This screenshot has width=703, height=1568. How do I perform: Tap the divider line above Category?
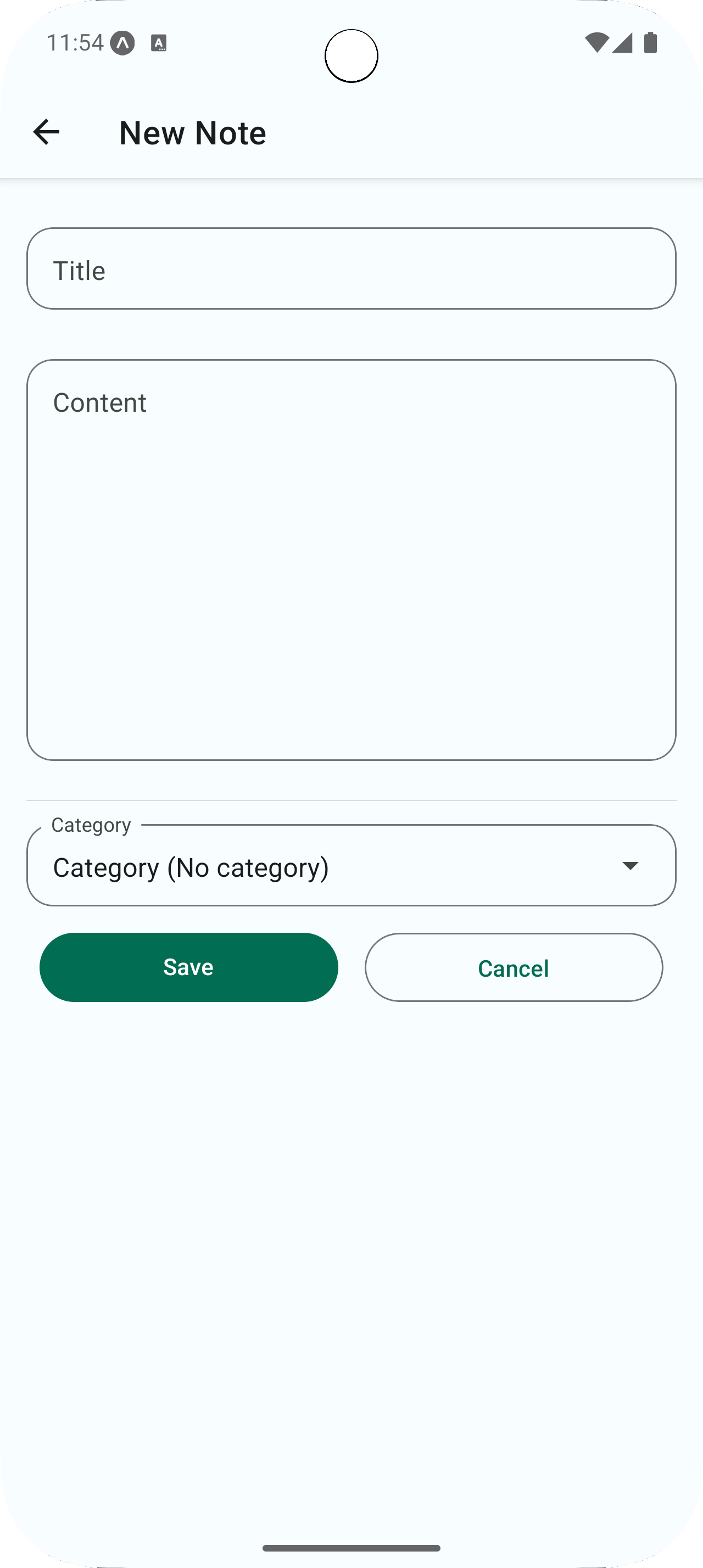351,800
